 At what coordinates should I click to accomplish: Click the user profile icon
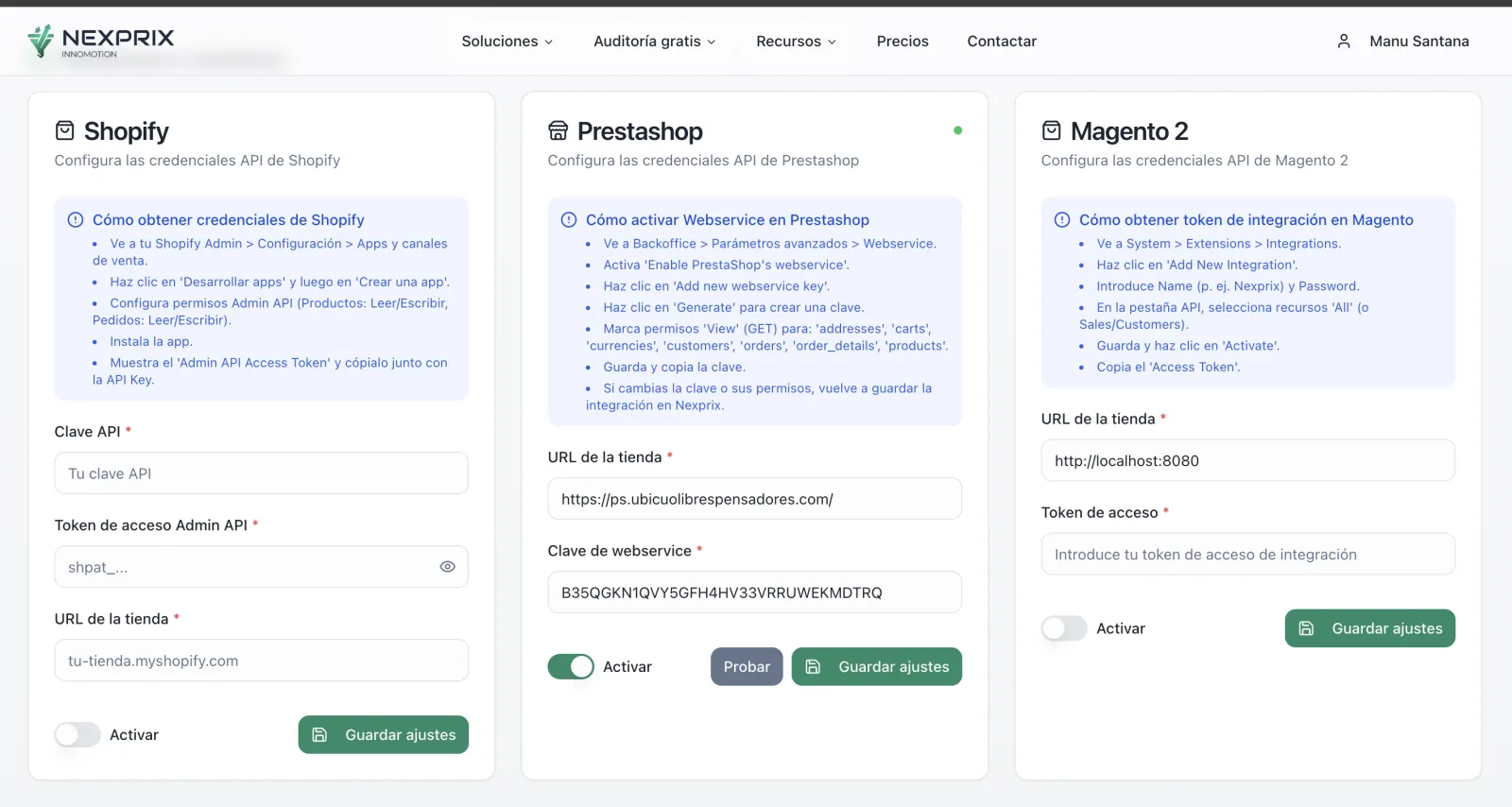click(1344, 42)
